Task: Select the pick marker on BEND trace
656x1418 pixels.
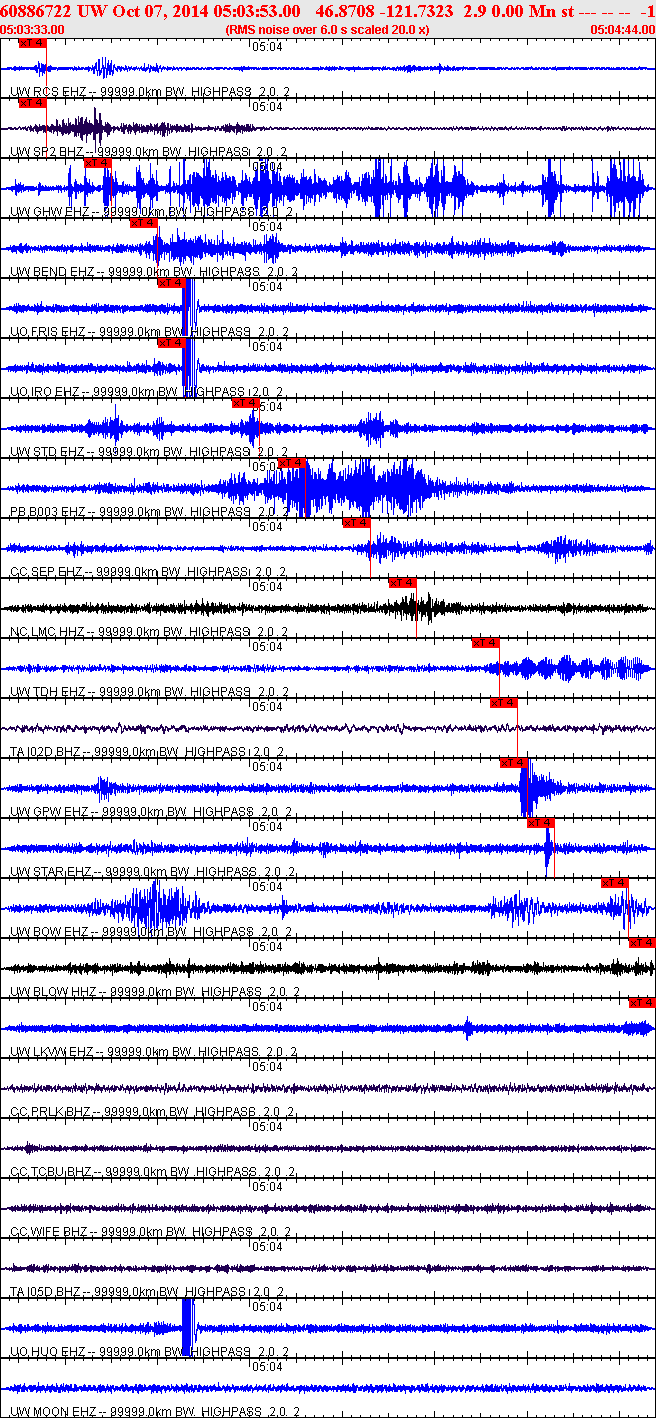Action: point(144,223)
